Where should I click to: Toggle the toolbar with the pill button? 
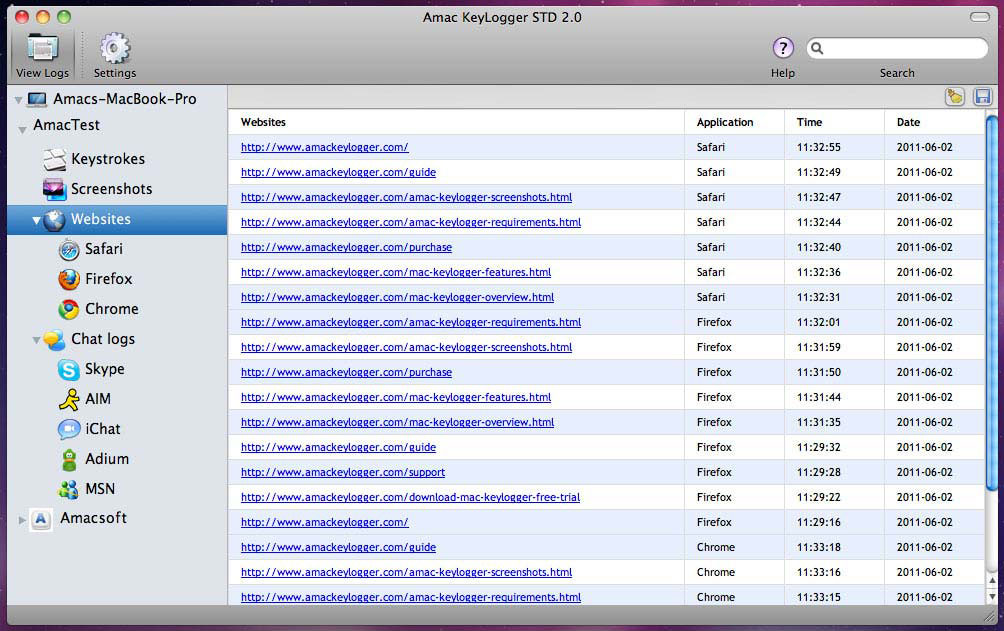pos(980,17)
